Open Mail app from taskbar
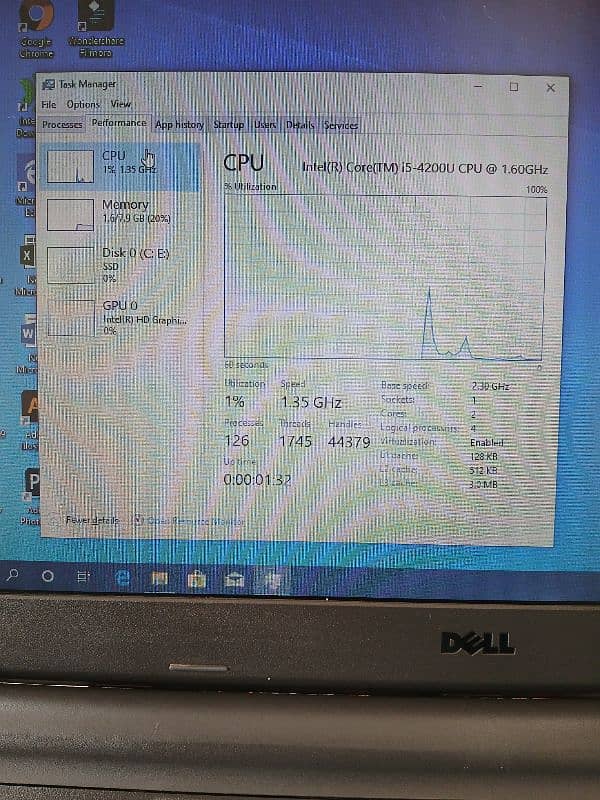 pos(234,580)
